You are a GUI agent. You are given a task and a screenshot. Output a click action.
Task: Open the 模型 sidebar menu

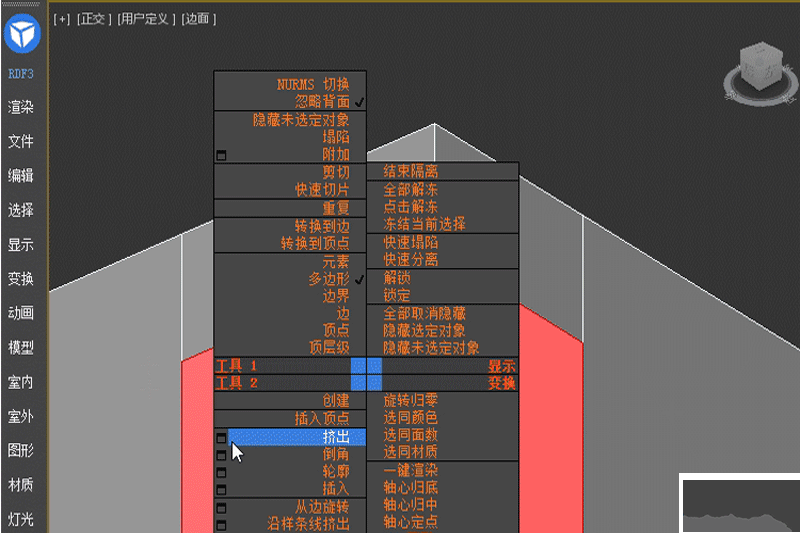click(x=21, y=347)
